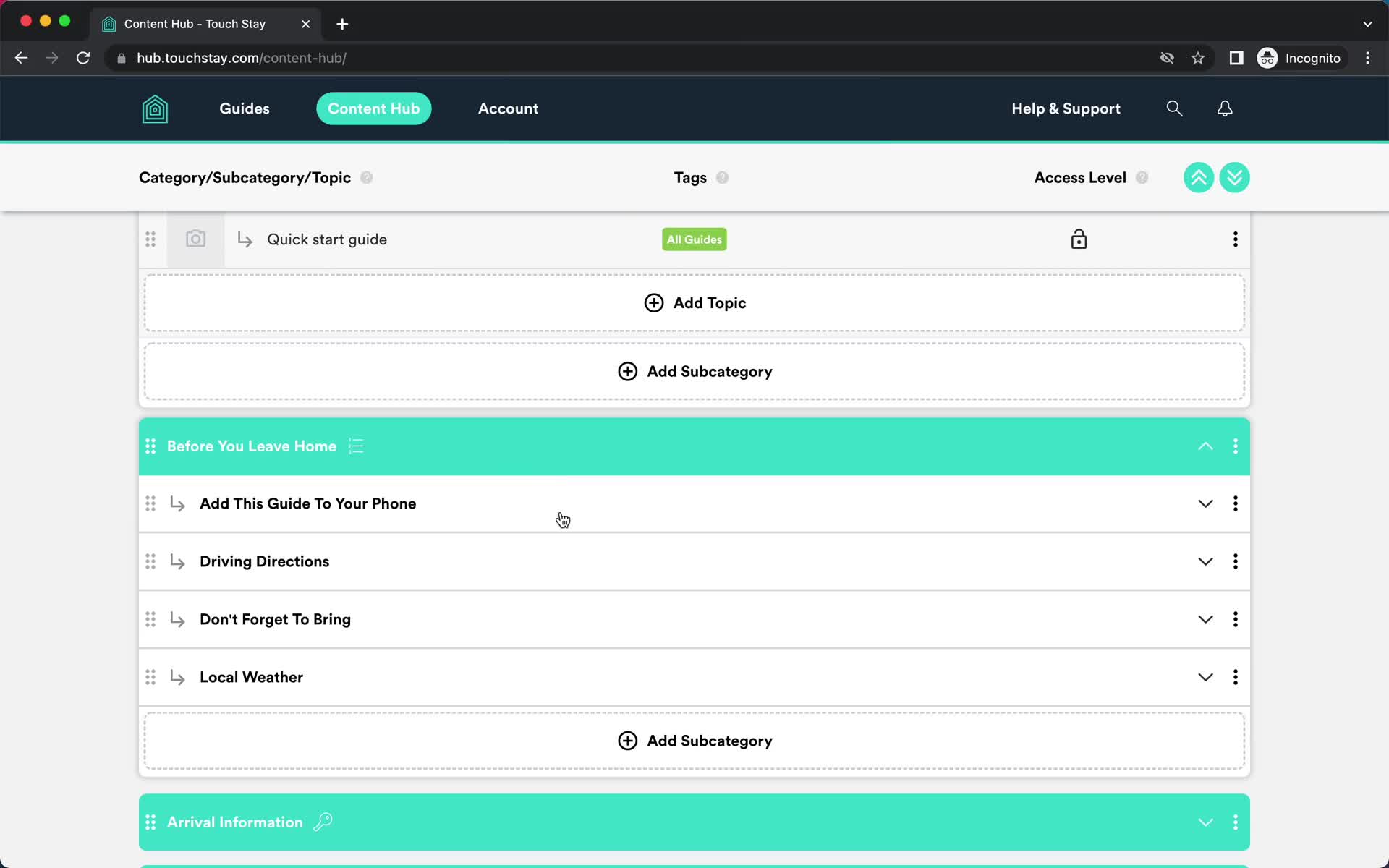Viewport: 1389px width, 868px height.
Task: Close the Content Hub browser tab
Action: click(x=305, y=24)
